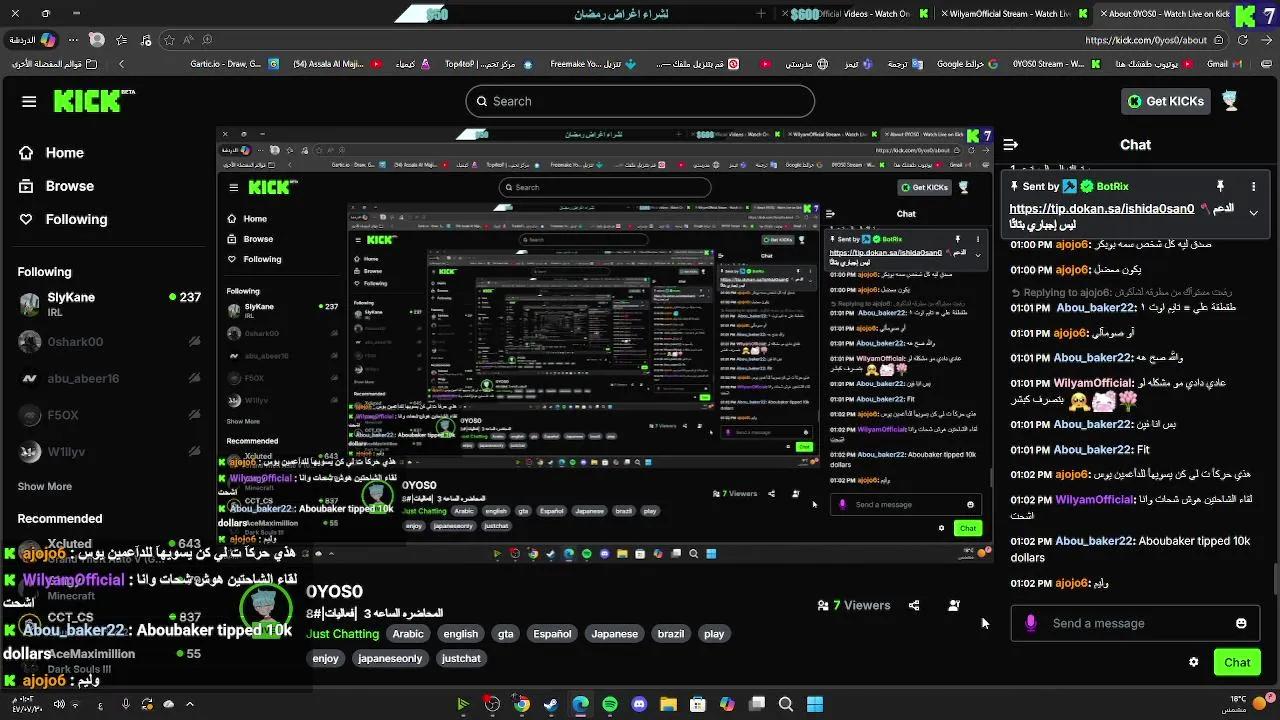Expand hidden system tray icons chevron
The height and width of the screenshot is (720, 1280).
189,704
